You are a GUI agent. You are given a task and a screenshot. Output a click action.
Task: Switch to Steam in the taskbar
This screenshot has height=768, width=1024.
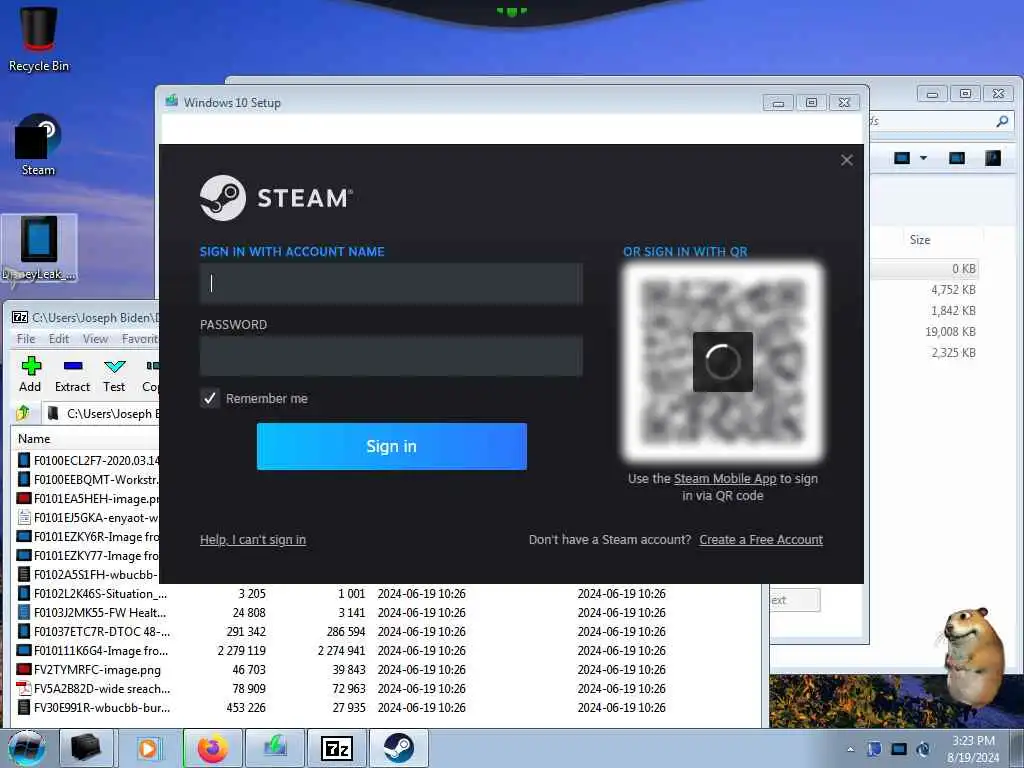(398, 748)
